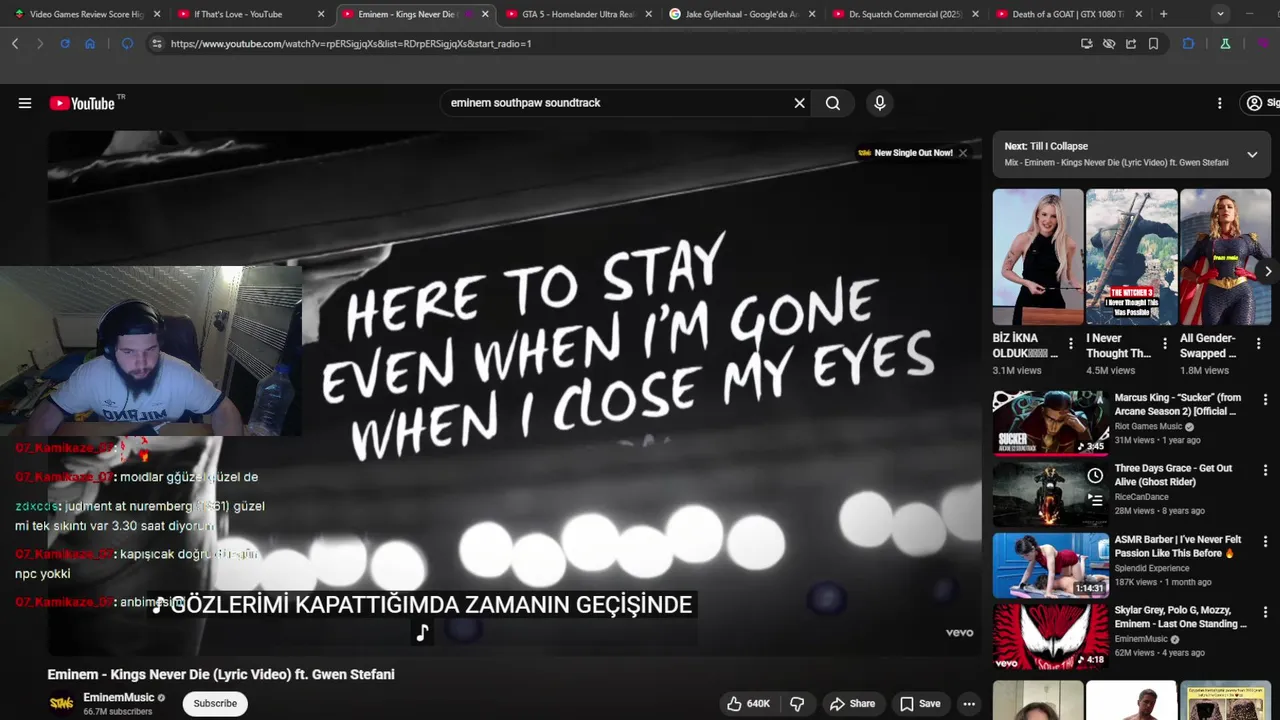Viewport: 1280px width, 720px height.
Task: Switch to Jake Gyllenhaal Google tab
Action: [x=741, y=14]
